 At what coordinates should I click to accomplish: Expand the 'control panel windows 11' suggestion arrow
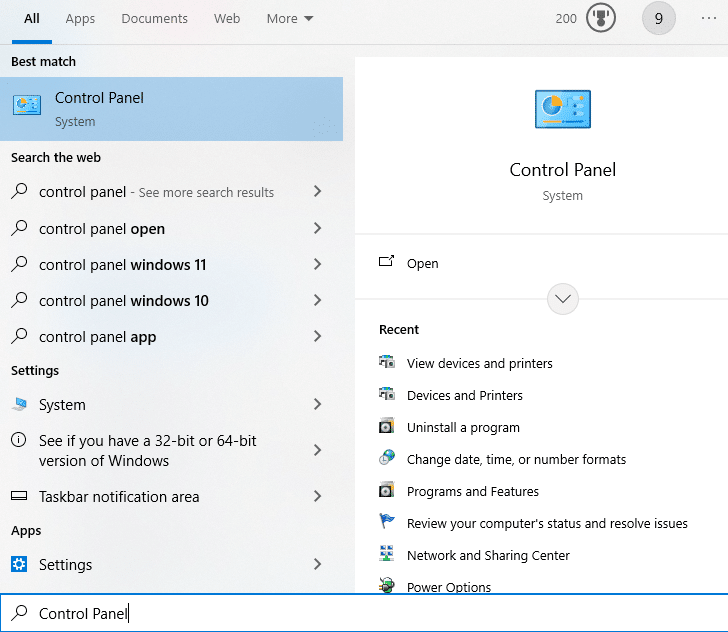tap(317, 265)
